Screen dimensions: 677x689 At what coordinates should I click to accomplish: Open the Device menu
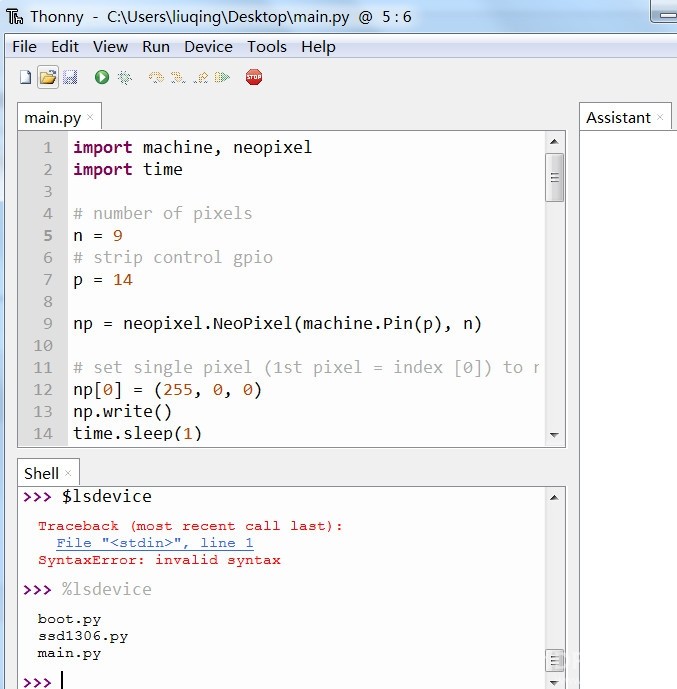[208, 47]
